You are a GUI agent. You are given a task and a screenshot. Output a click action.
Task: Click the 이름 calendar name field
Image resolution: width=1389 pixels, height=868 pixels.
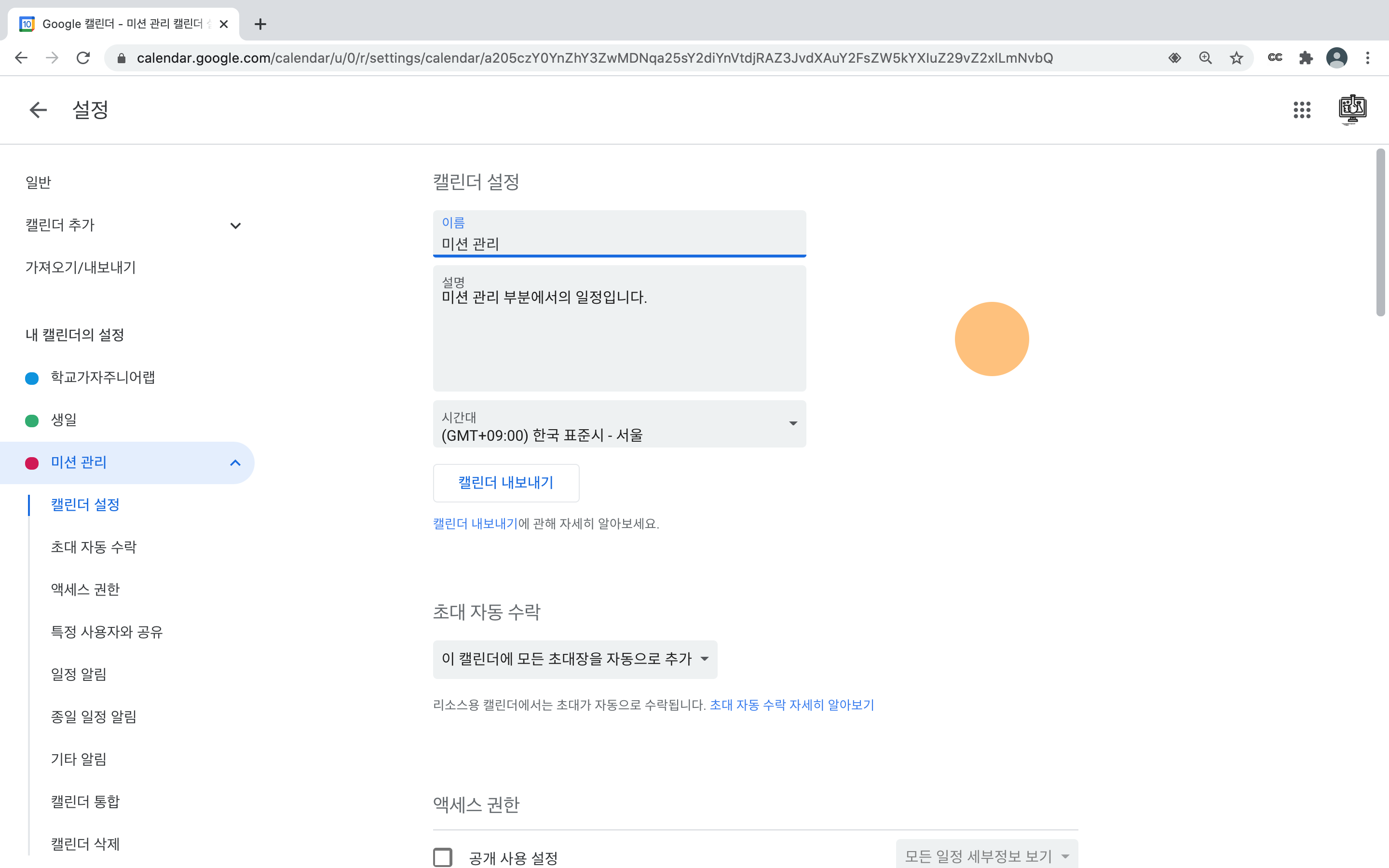pyautogui.click(x=619, y=244)
